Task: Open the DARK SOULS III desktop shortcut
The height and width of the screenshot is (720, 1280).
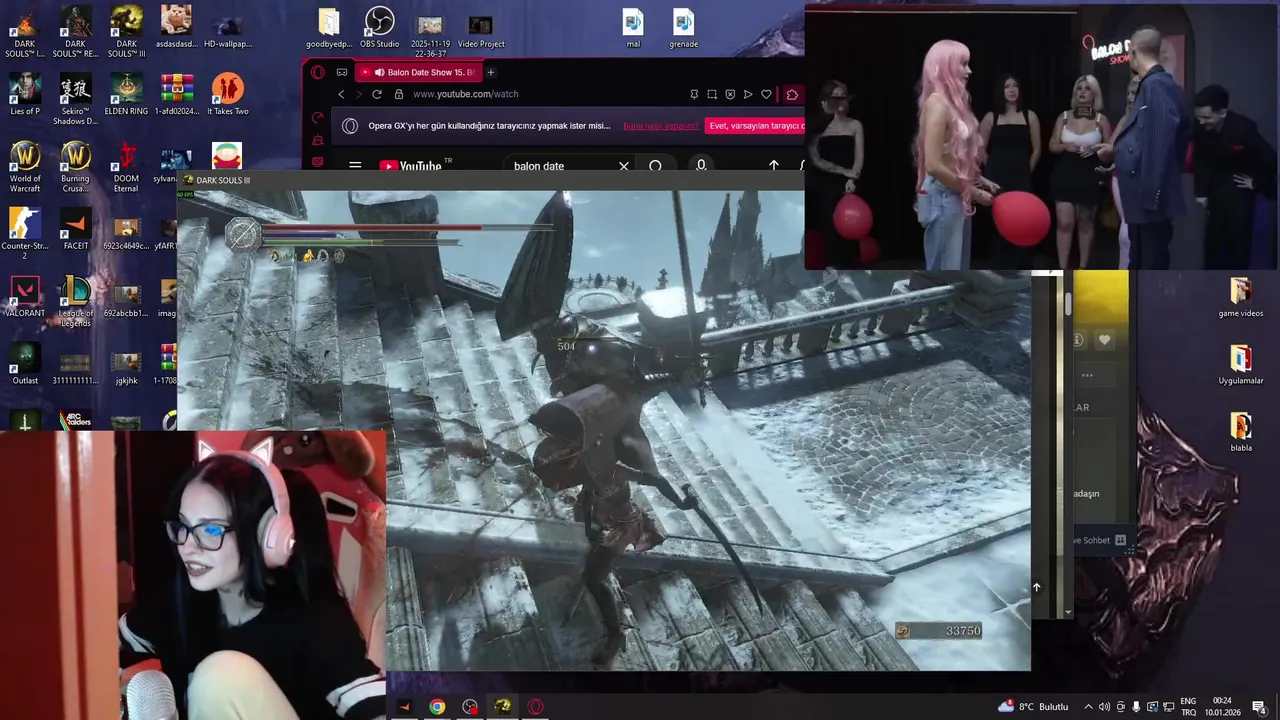Action: click(x=126, y=31)
